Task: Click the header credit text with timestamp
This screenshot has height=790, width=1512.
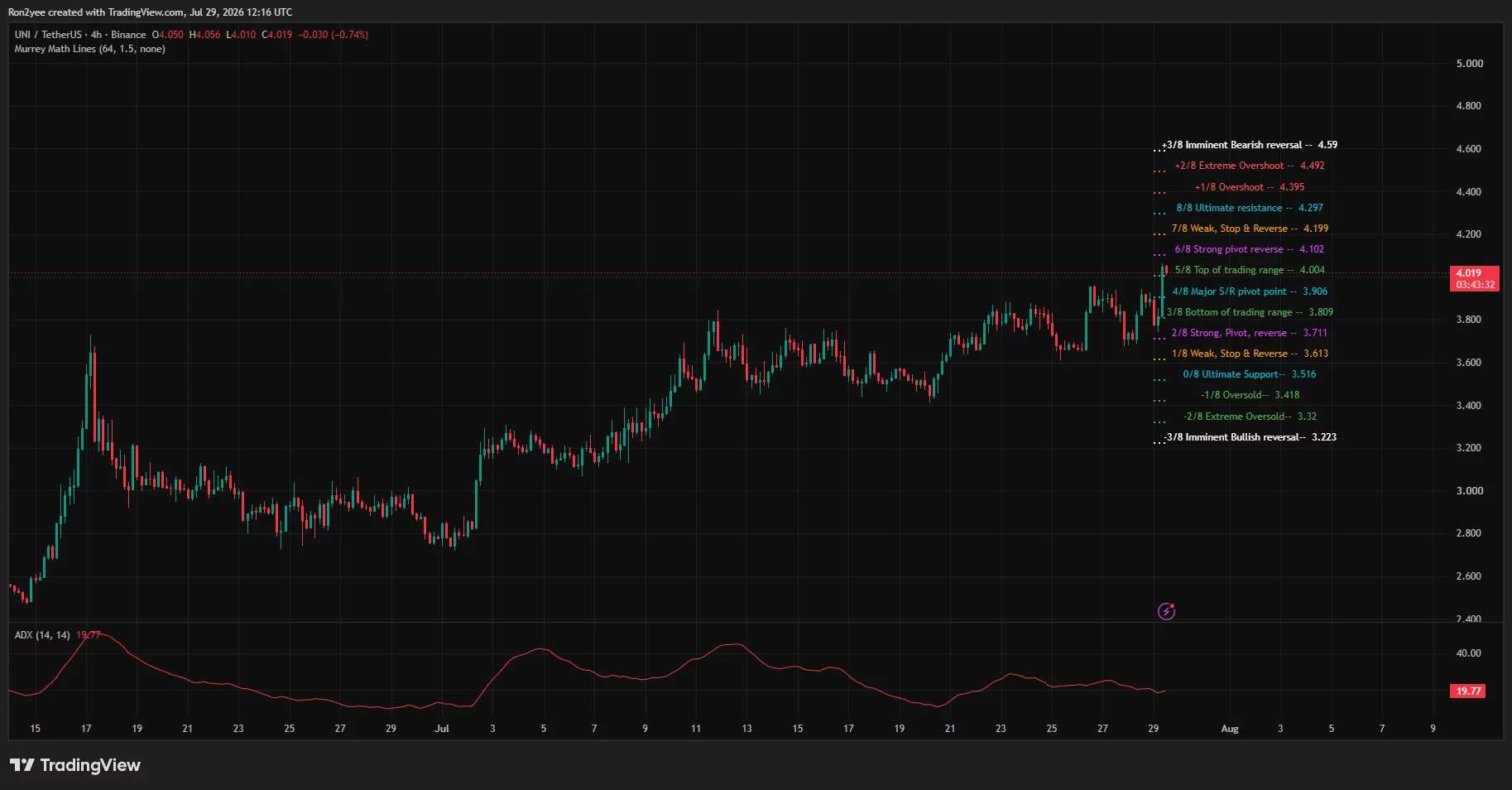Action: (150, 12)
